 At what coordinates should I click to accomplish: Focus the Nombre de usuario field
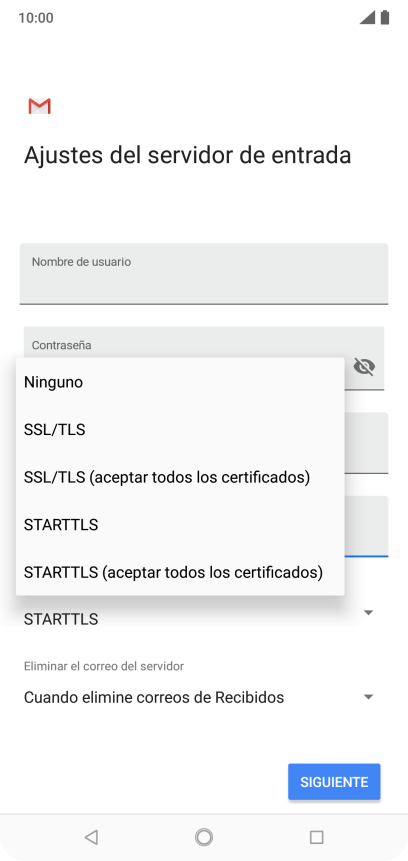[x=204, y=274]
